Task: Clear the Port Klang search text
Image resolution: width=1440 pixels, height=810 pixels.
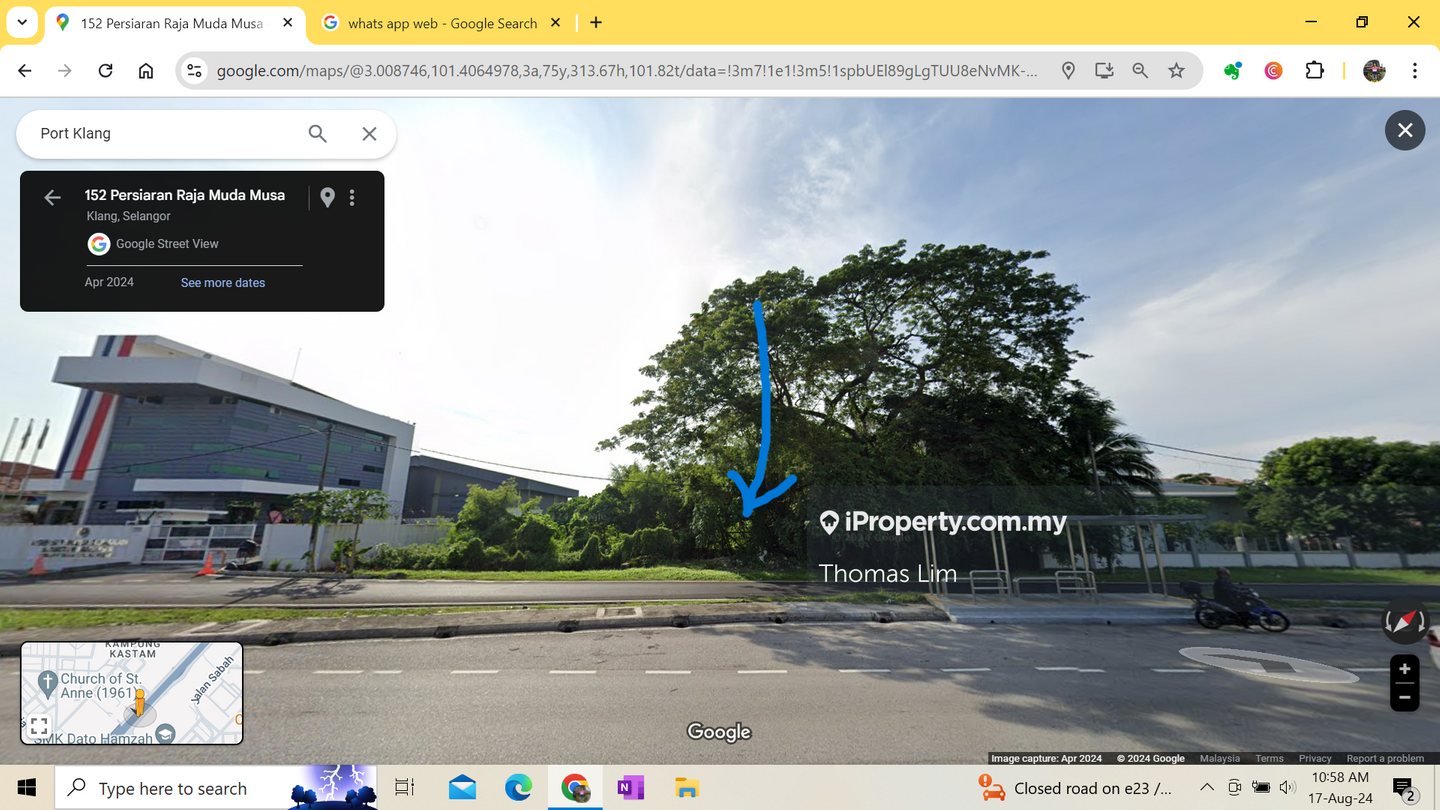Action: tap(369, 134)
